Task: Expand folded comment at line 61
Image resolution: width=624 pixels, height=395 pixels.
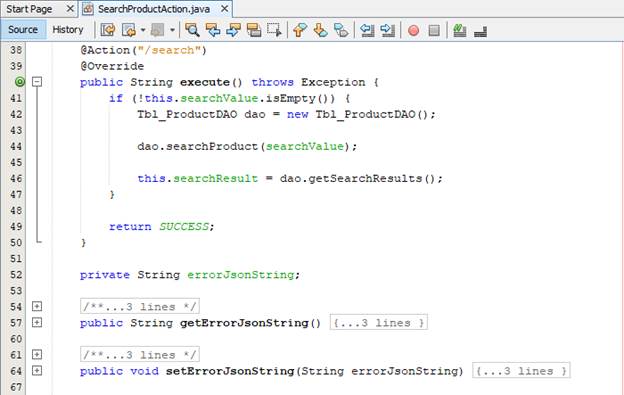Action: tap(37, 354)
